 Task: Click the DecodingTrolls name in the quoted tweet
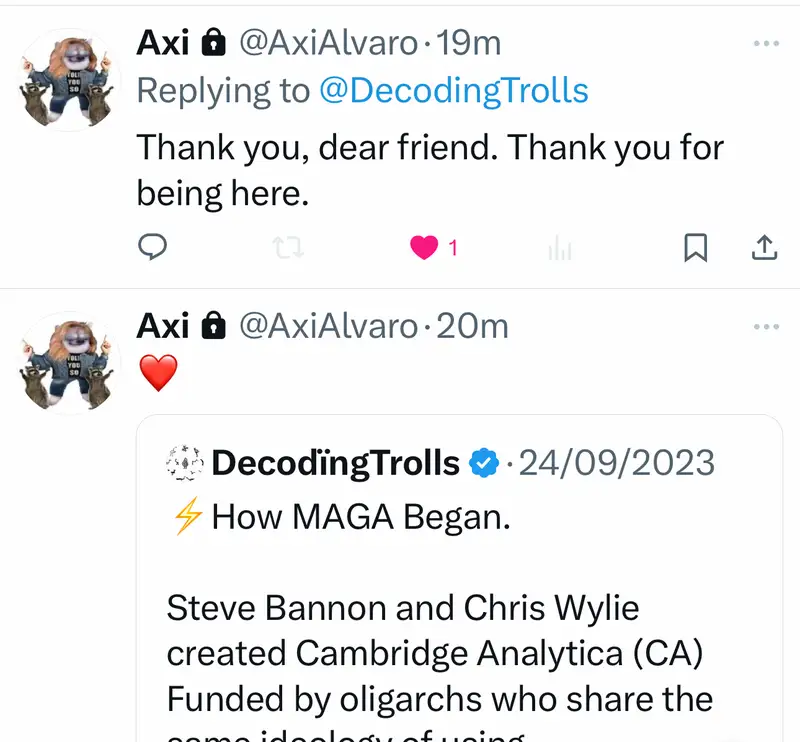(x=336, y=464)
